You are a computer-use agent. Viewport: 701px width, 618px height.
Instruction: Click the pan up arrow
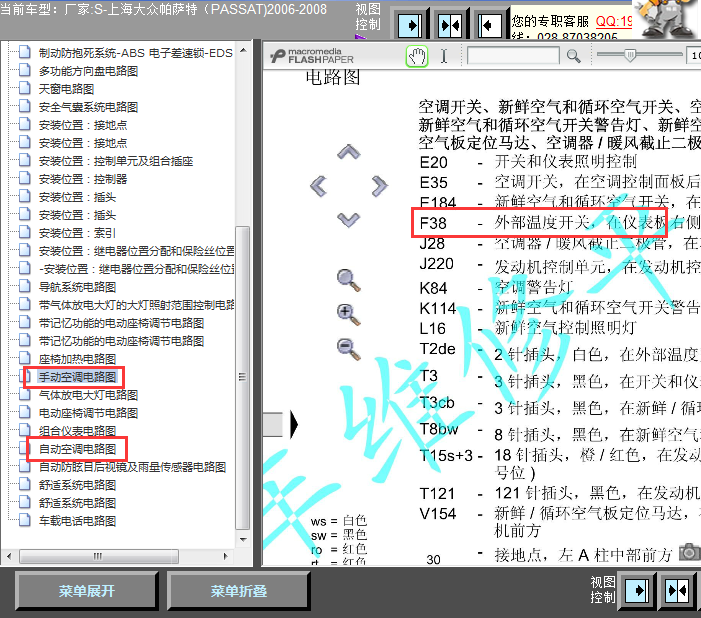(349, 152)
